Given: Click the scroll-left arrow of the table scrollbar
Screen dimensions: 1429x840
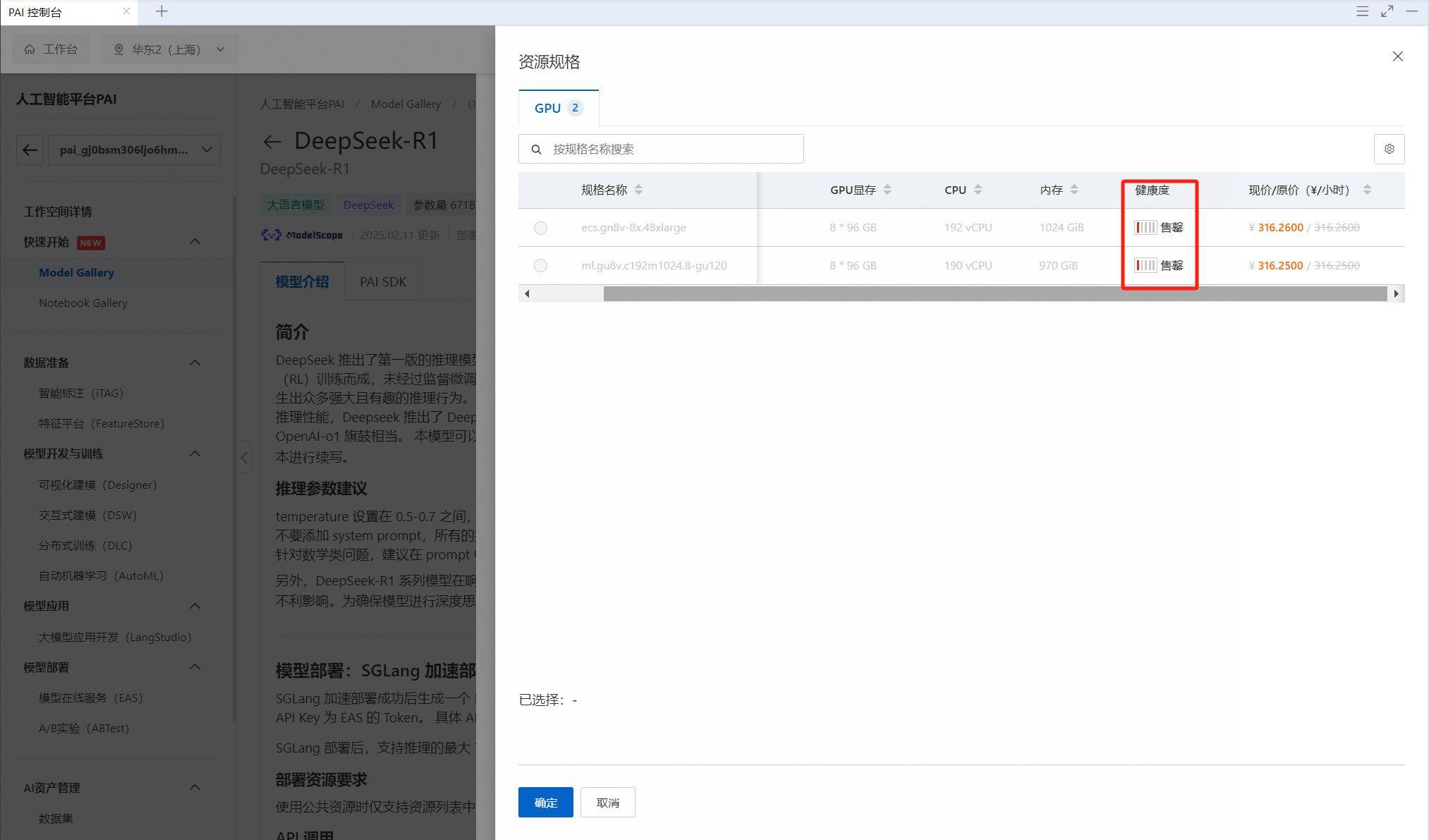Looking at the screenshot, I should click(527, 293).
